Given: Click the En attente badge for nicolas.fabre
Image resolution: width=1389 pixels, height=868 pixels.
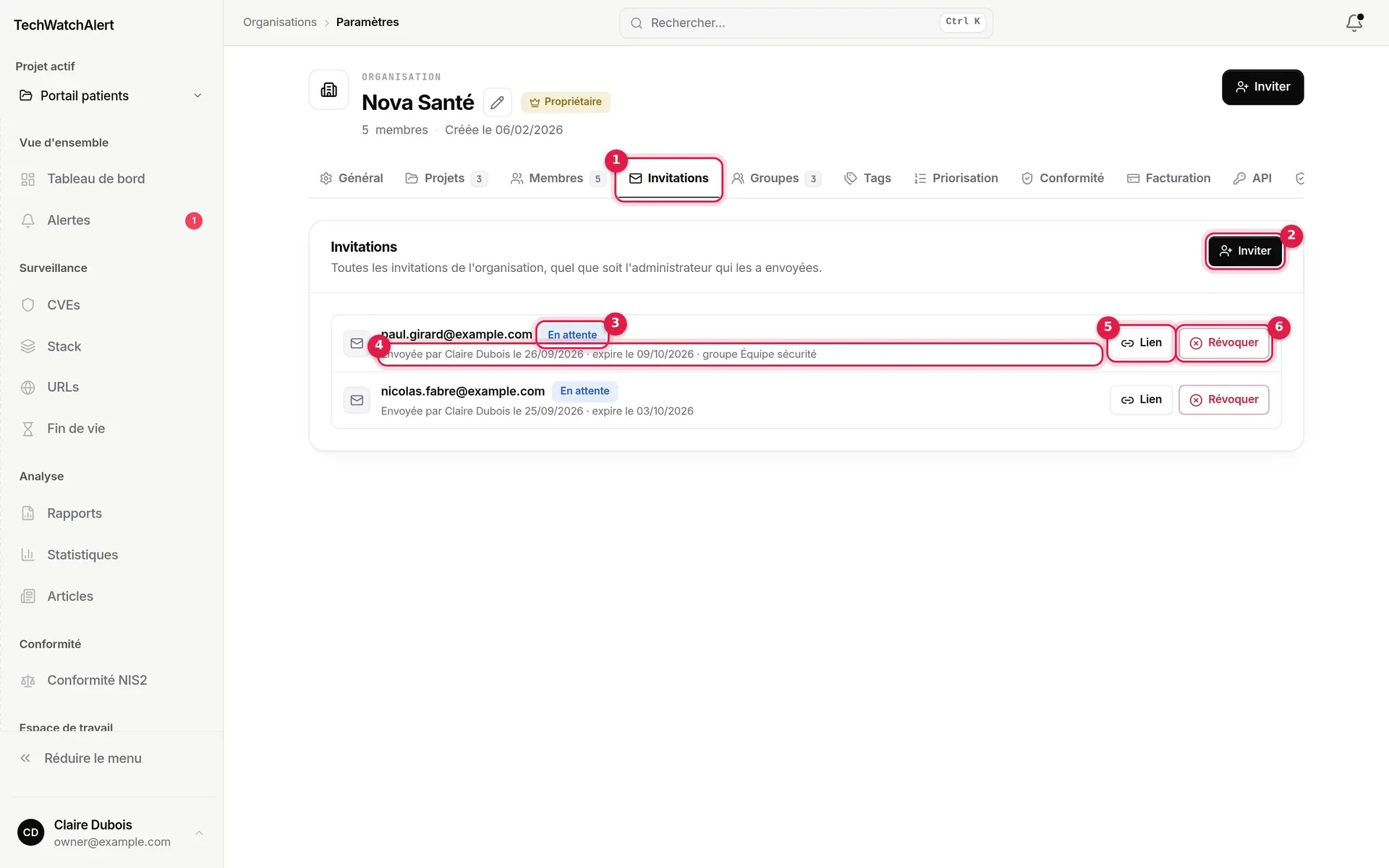Looking at the screenshot, I should pyautogui.click(x=585, y=391).
